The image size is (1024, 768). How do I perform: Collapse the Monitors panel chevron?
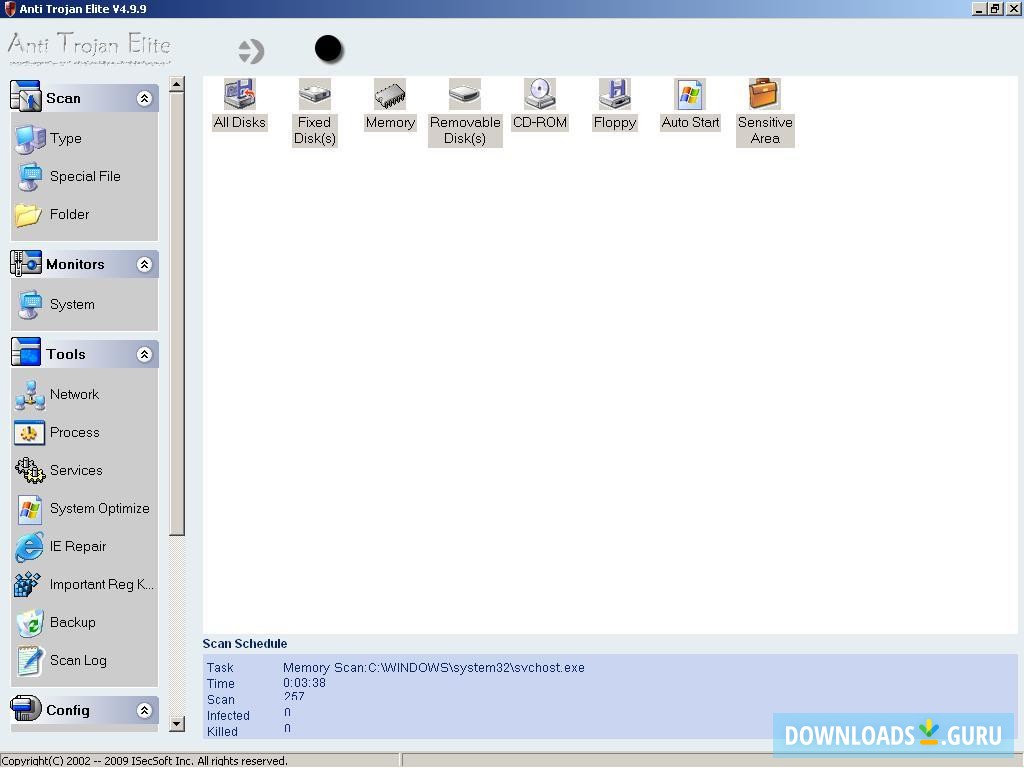click(144, 264)
